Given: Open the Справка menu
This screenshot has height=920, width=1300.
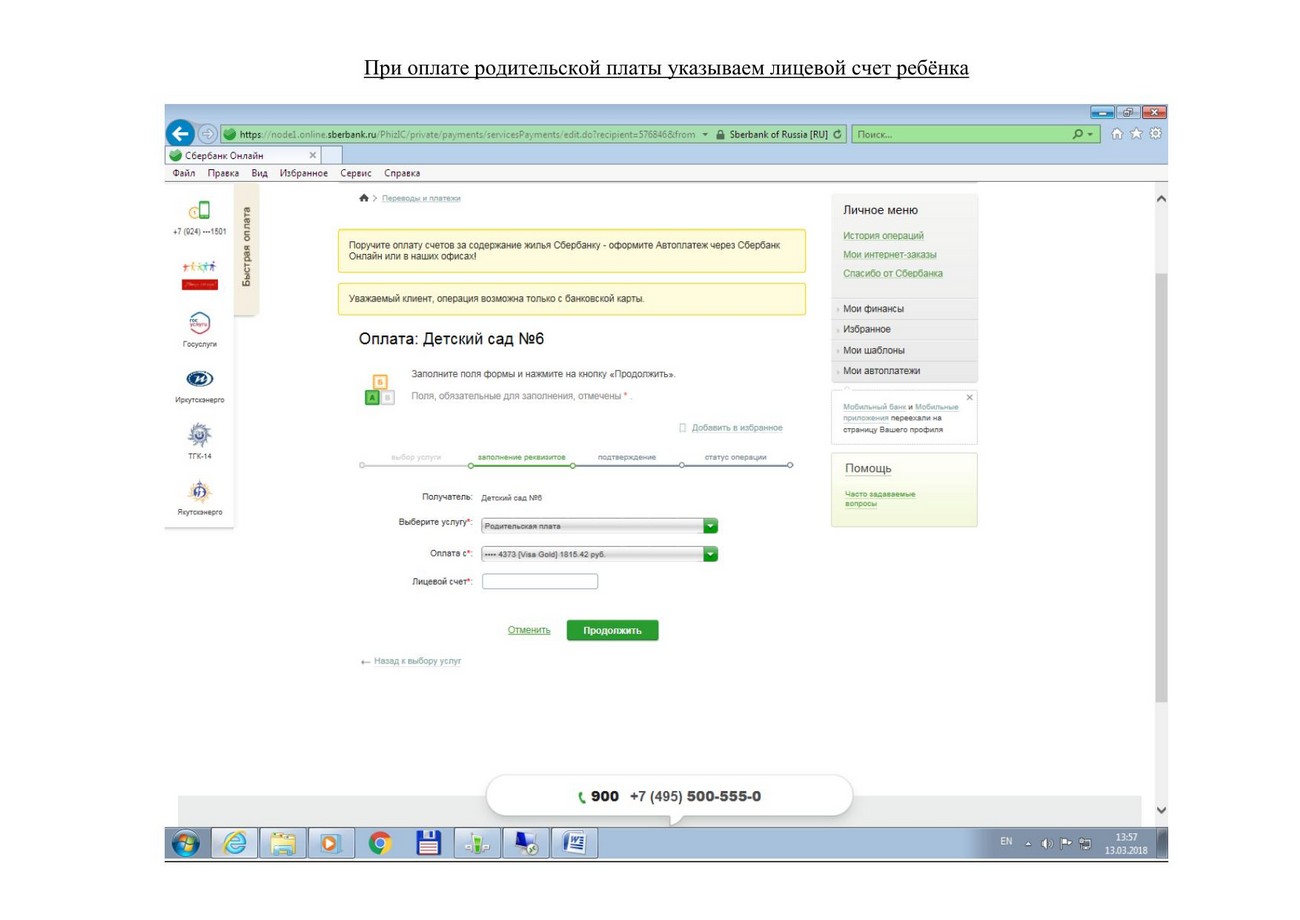Looking at the screenshot, I should point(402,173).
